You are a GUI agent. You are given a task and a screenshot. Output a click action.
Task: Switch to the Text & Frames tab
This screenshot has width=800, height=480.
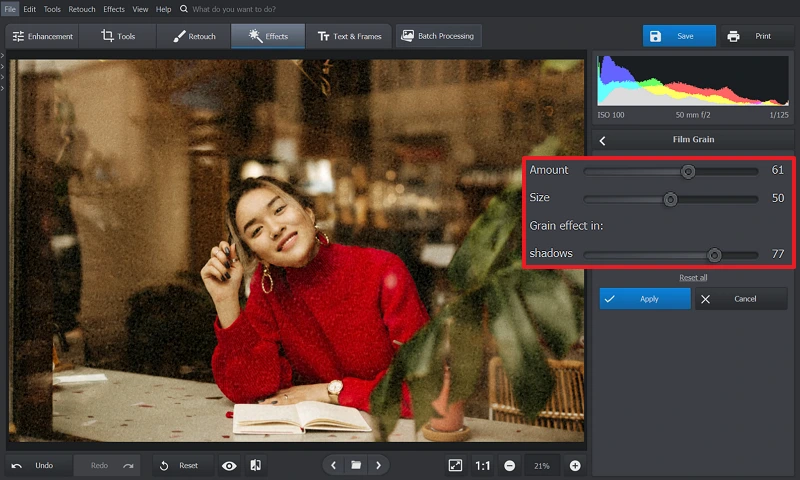[x=349, y=36]
